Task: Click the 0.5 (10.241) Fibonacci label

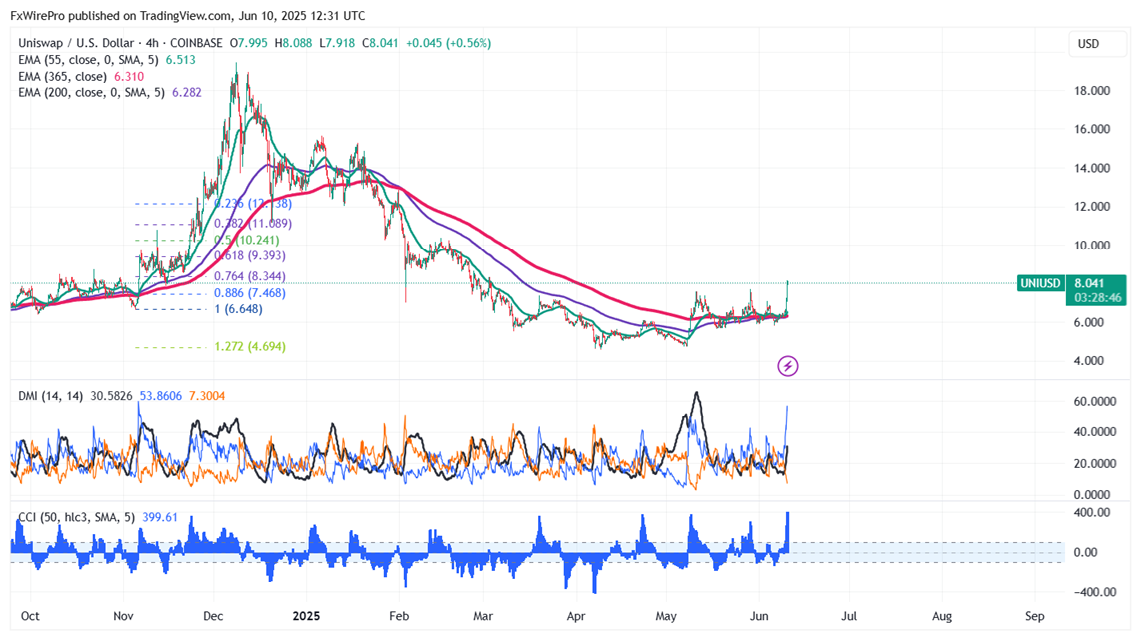Action: click(247, 240)
